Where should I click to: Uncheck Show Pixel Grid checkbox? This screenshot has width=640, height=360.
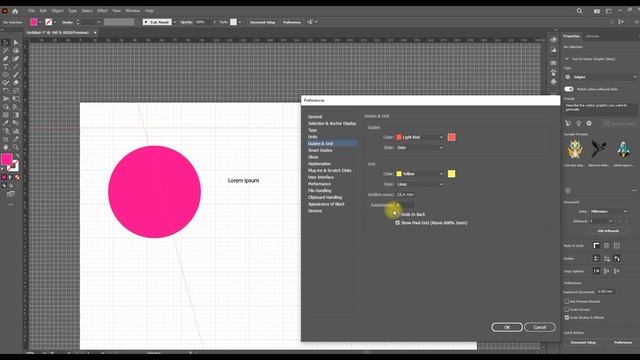point(397,223)
